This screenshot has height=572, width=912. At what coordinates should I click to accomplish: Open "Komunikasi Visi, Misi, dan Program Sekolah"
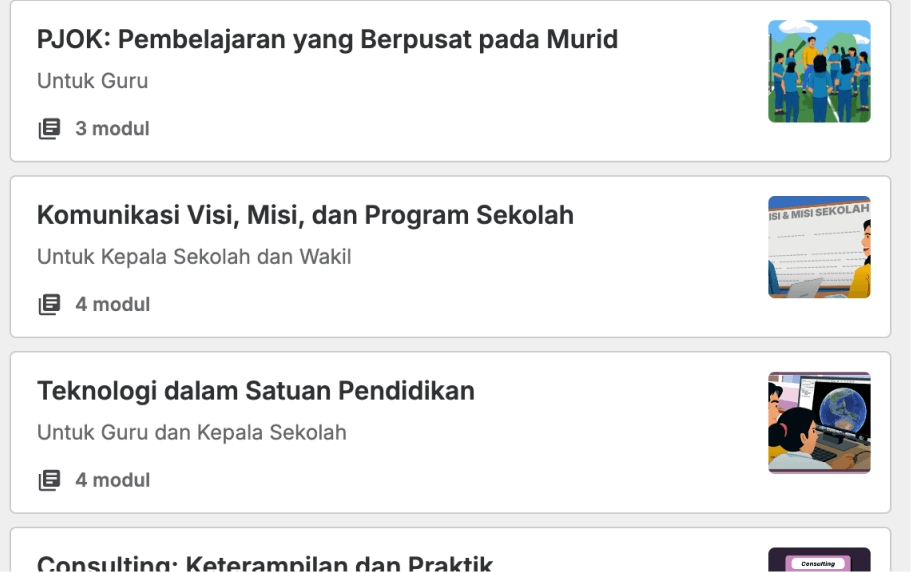tap(305, 215)
